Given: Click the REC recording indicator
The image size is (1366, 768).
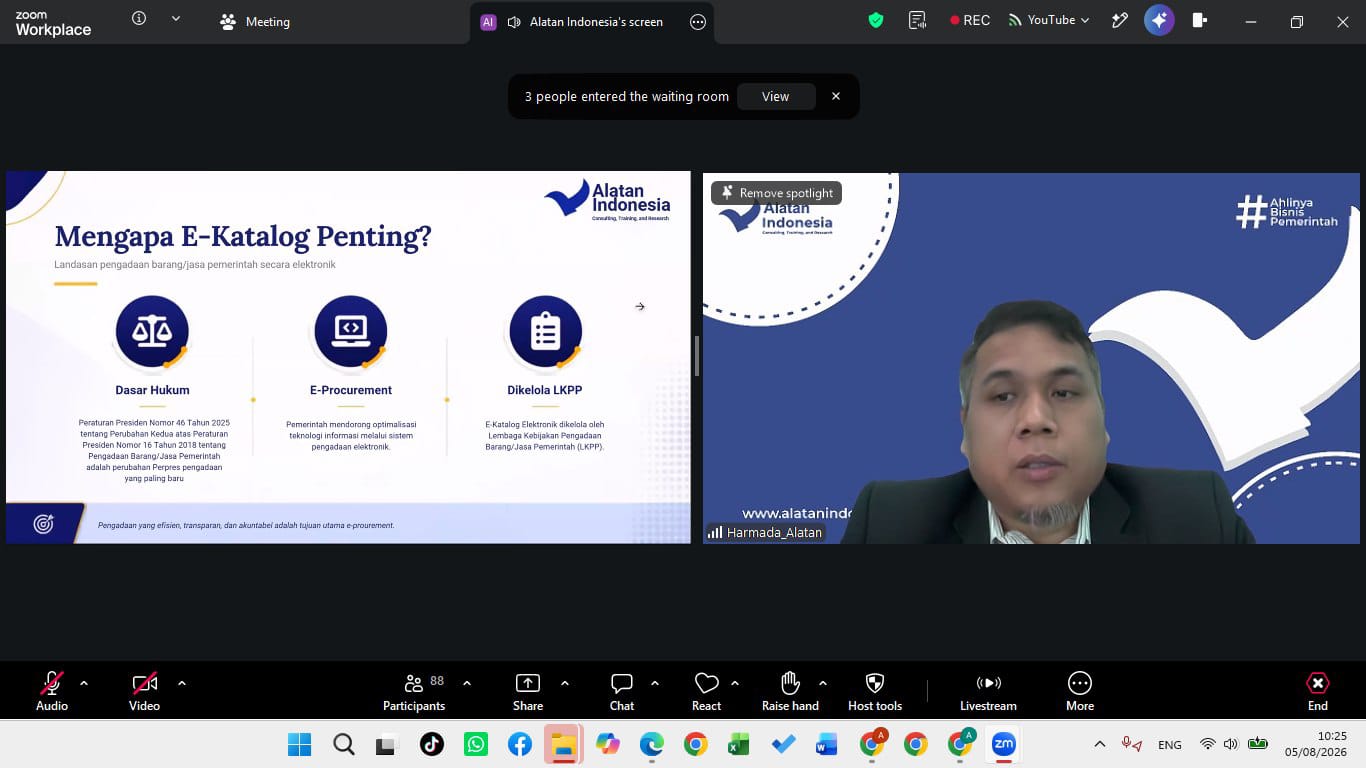Looking at the screenshot, I should [x=970, y=20].
